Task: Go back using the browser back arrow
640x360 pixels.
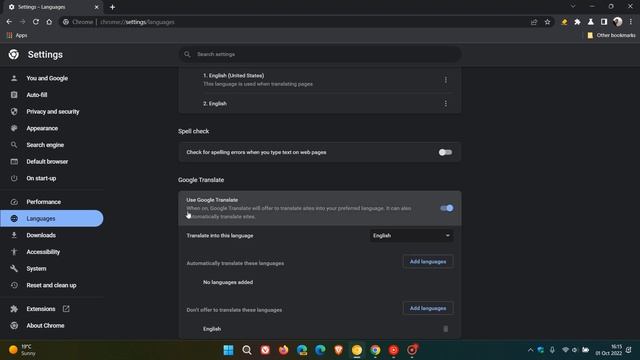Action: click(x=9, y=22)
